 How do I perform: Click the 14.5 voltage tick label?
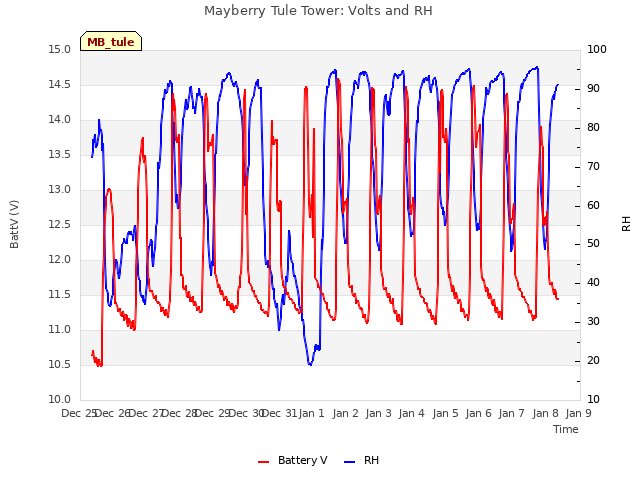[x=60, y=85]
